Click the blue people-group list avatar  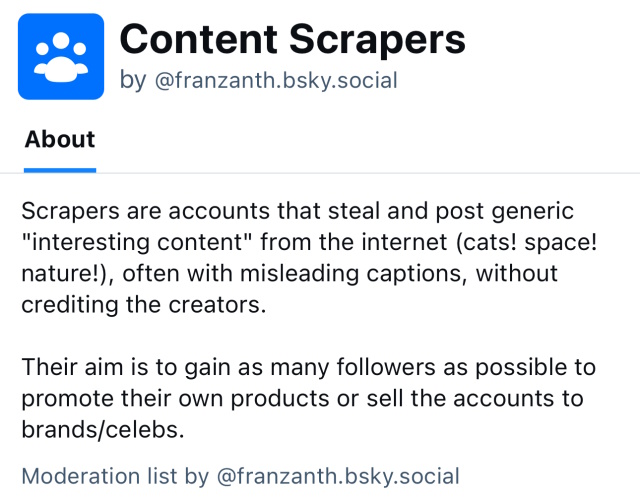coord(61,57)
